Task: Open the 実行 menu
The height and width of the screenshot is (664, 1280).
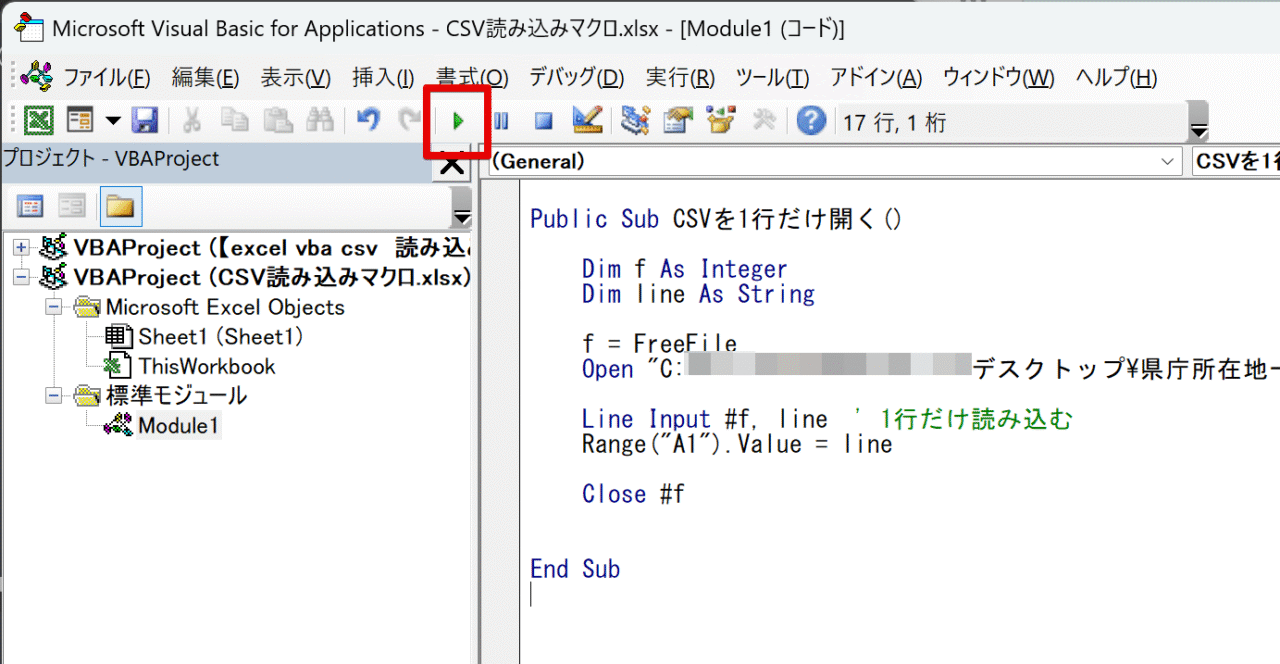Action: [679, 76]
